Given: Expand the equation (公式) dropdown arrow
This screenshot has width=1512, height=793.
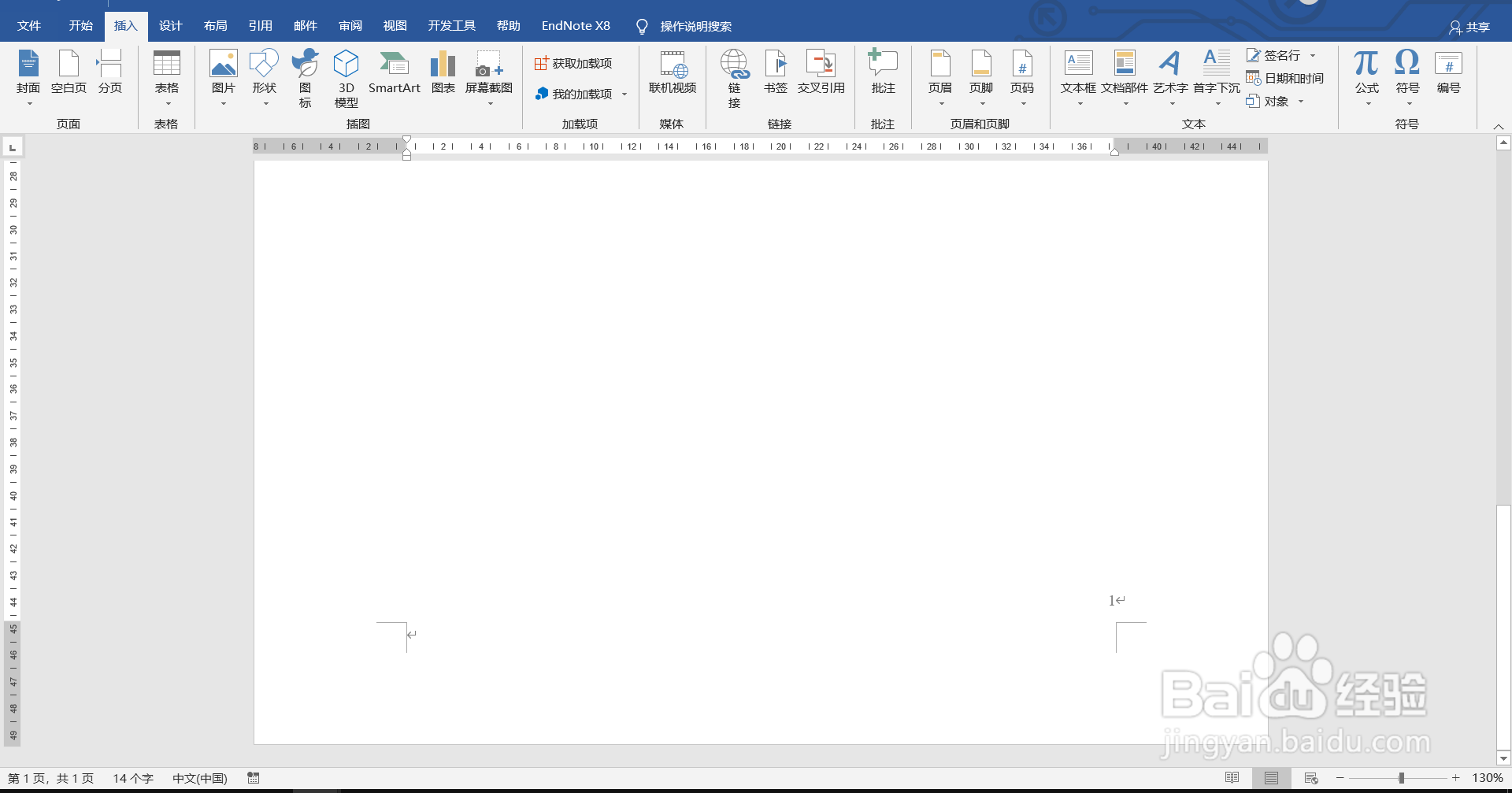Looking at the screenshot, I should (x=1368, y=104).
